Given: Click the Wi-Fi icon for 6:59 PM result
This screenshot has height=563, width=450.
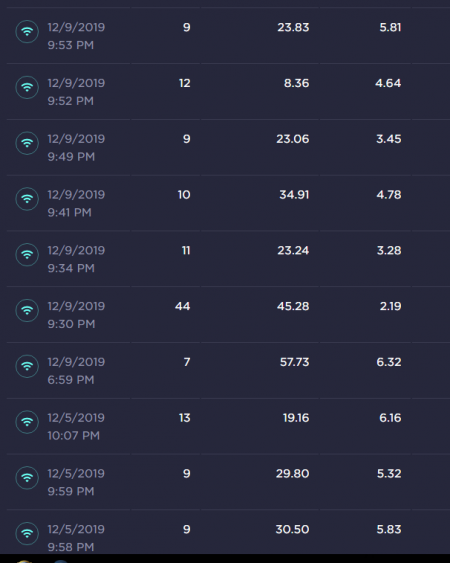Looking at the screenshot, I should pyautogui.click(x=27, y=366).
